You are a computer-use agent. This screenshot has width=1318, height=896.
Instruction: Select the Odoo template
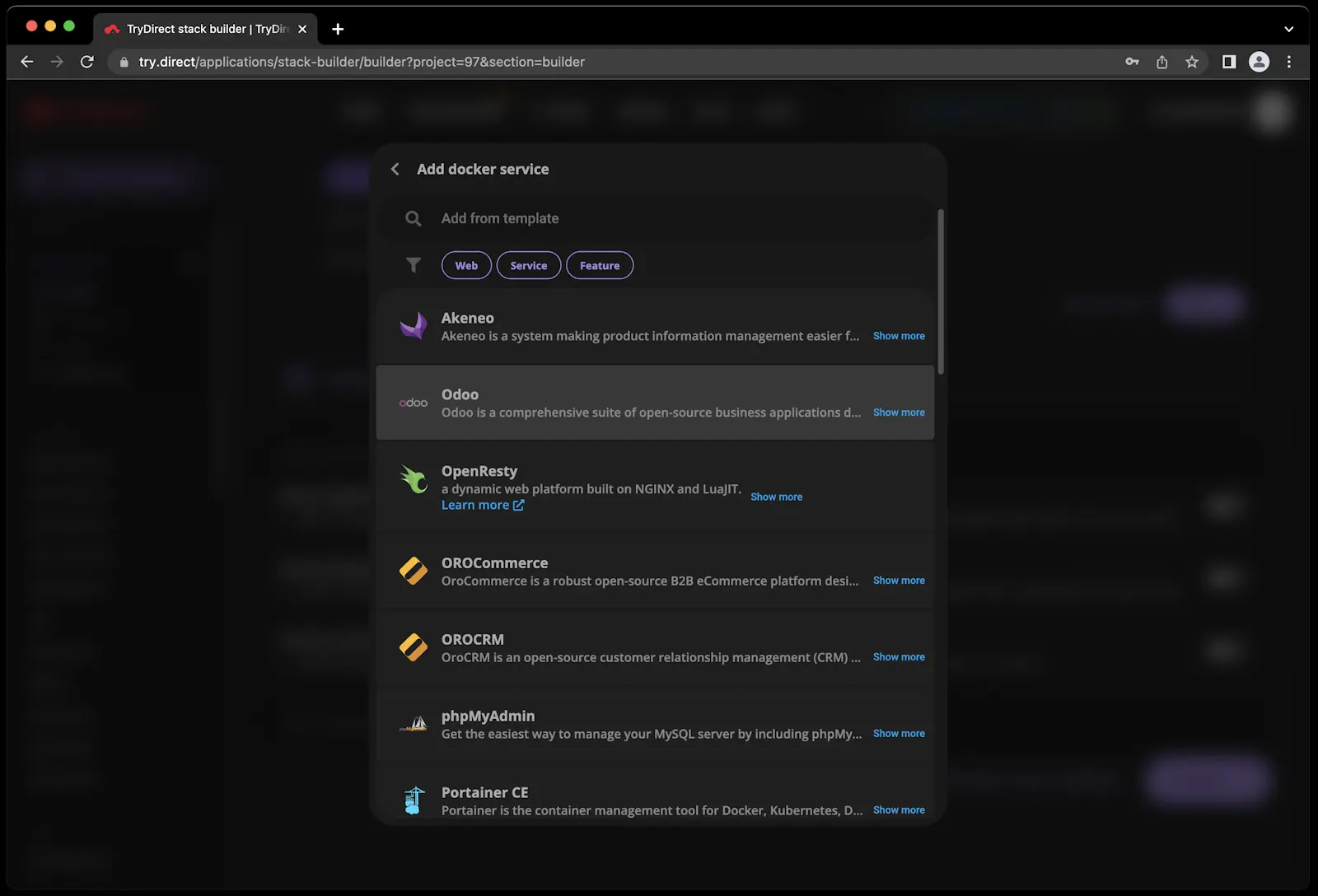point(655,403)
